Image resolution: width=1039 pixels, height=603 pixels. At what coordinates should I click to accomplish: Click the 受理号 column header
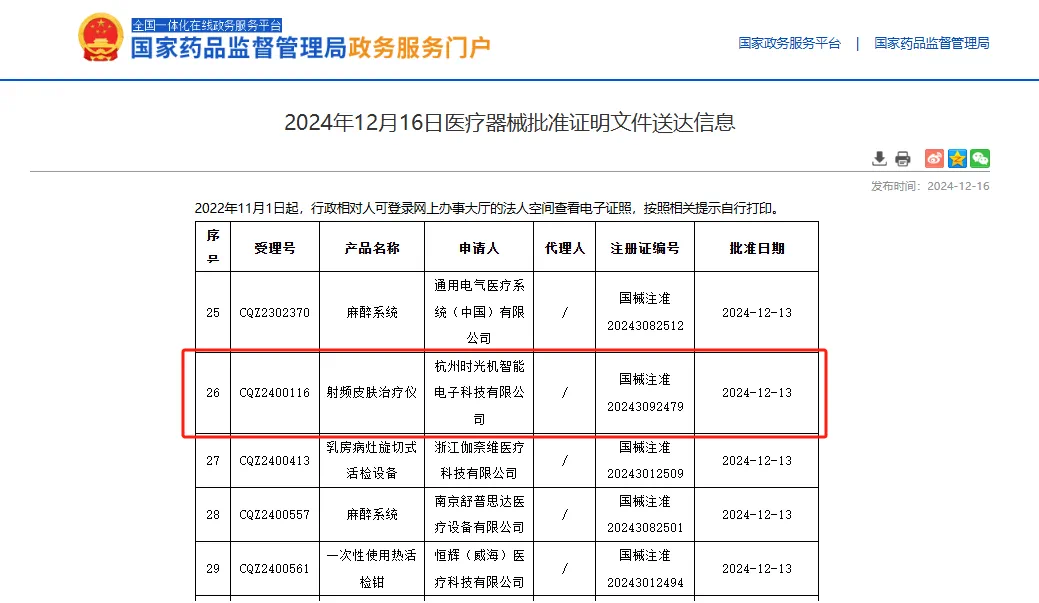point(274,248)
